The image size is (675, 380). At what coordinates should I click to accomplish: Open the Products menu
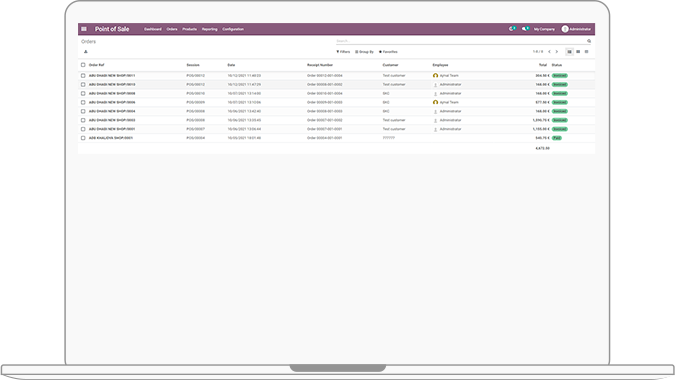pos(189,29)
